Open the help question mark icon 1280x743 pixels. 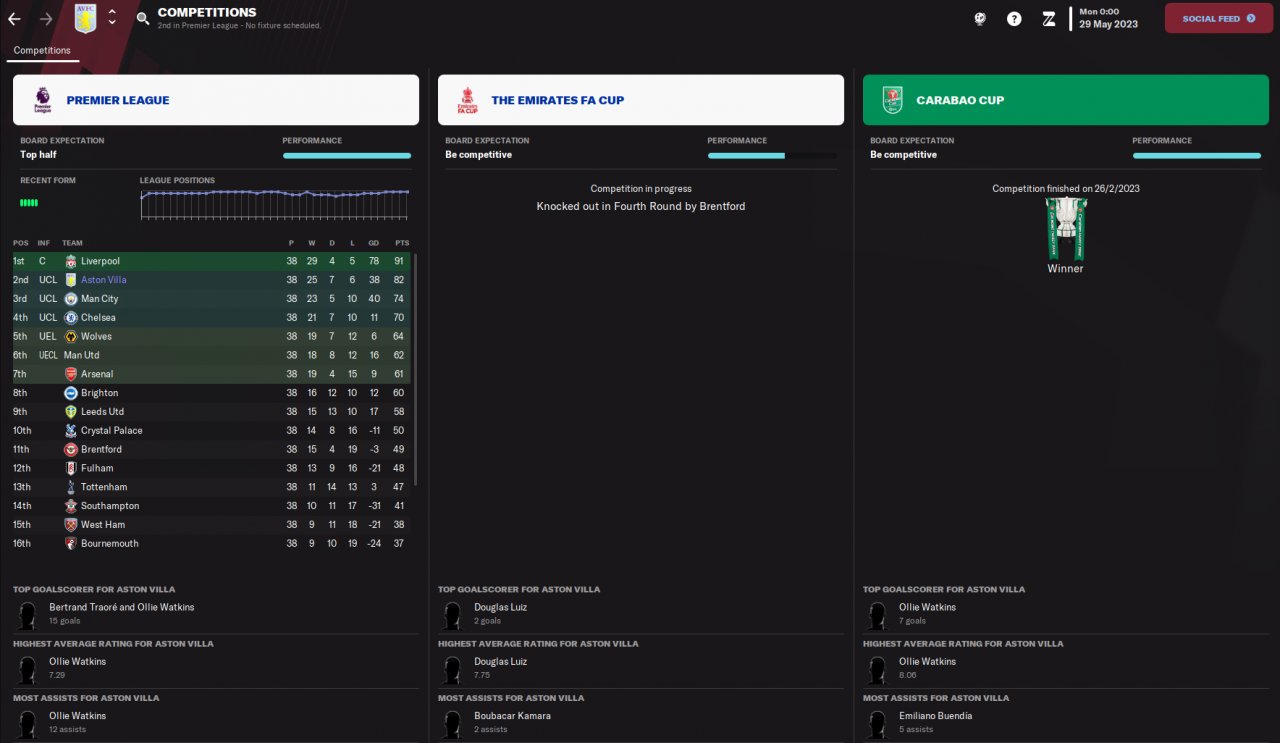tap(1014, 19)
